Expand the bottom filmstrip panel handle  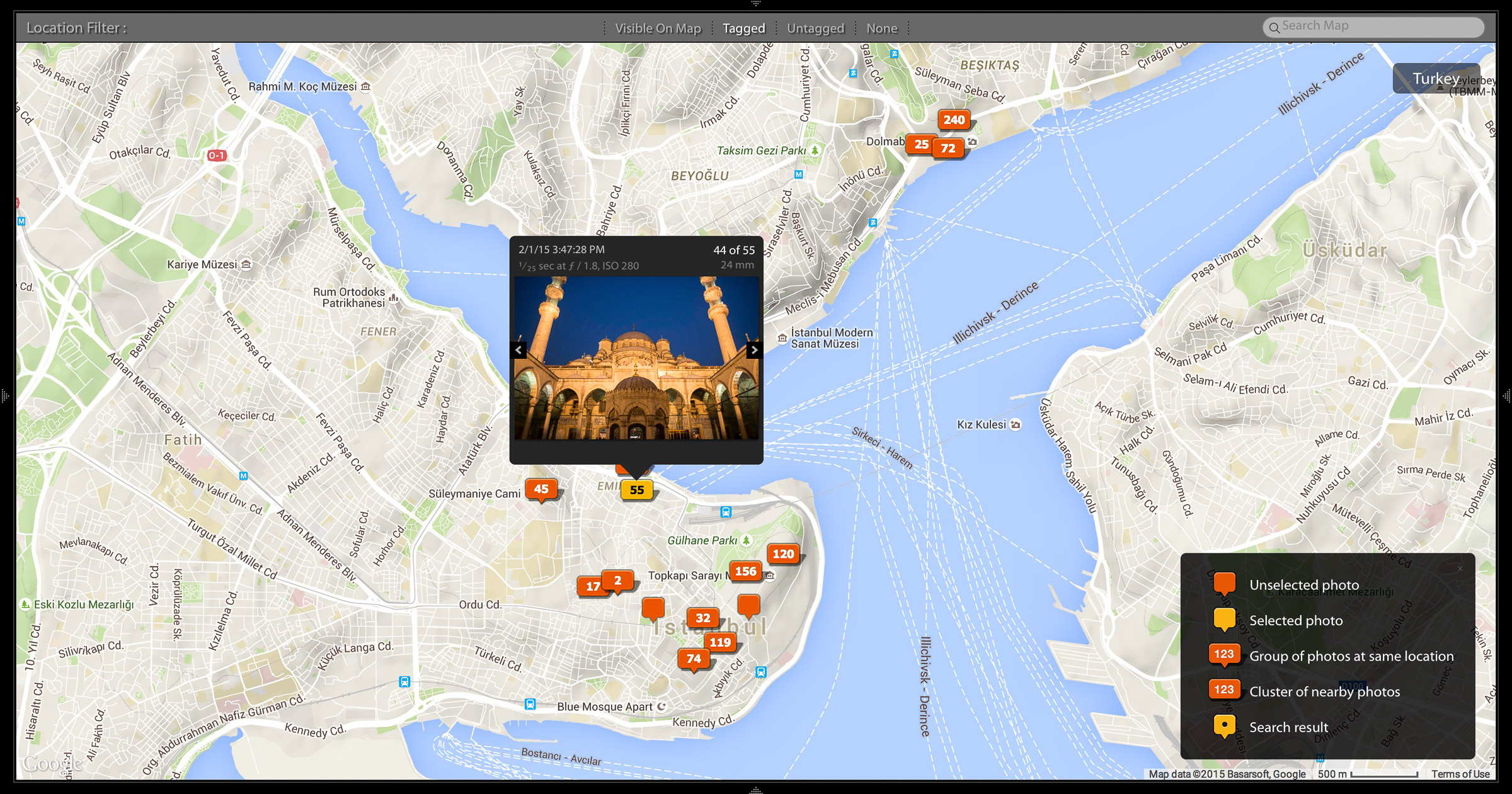click(756, 790)
